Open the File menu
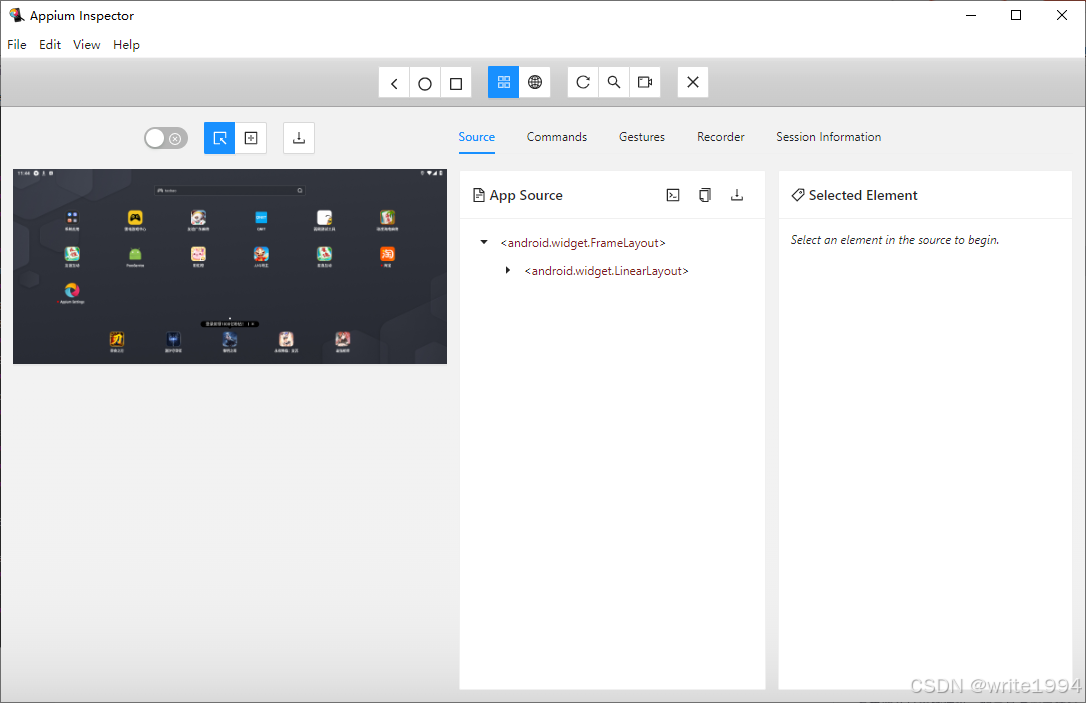The height and width of the screenshot is (703, 1086). pyautogui.click(x=17, y=44)
